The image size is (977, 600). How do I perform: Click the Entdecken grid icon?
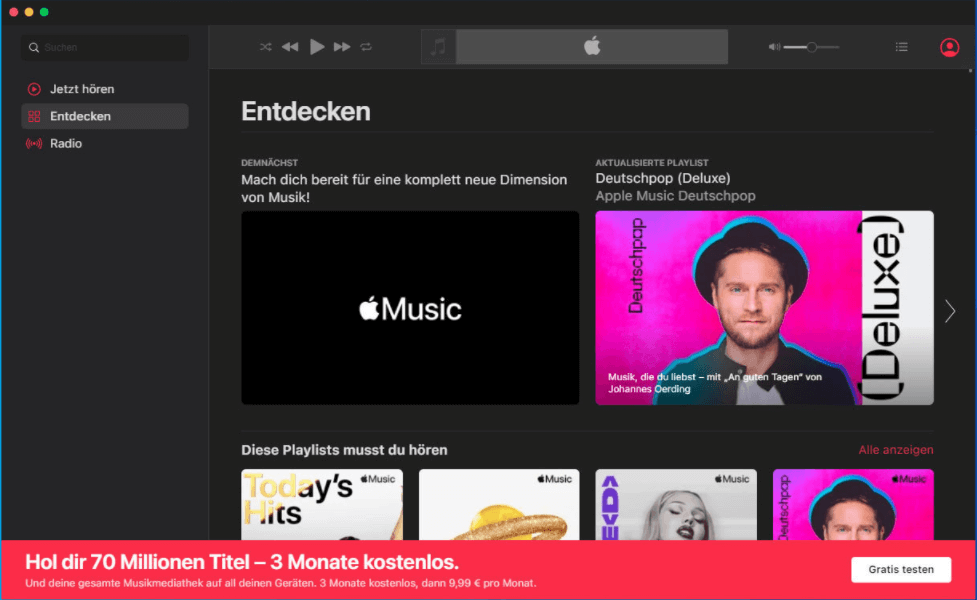[34, 116]
